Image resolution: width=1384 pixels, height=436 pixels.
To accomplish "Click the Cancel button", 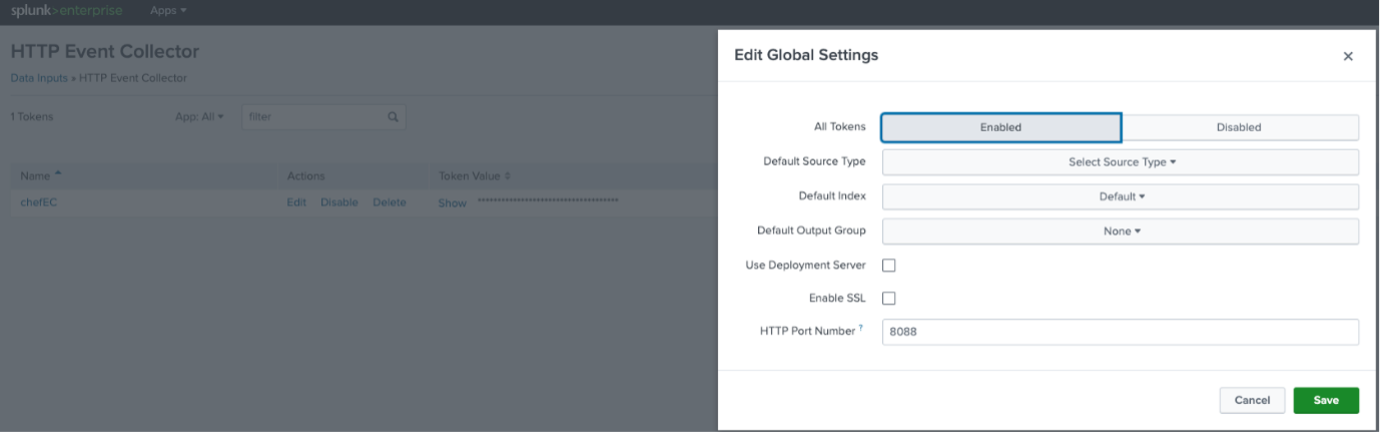I will click(1251, 400).
